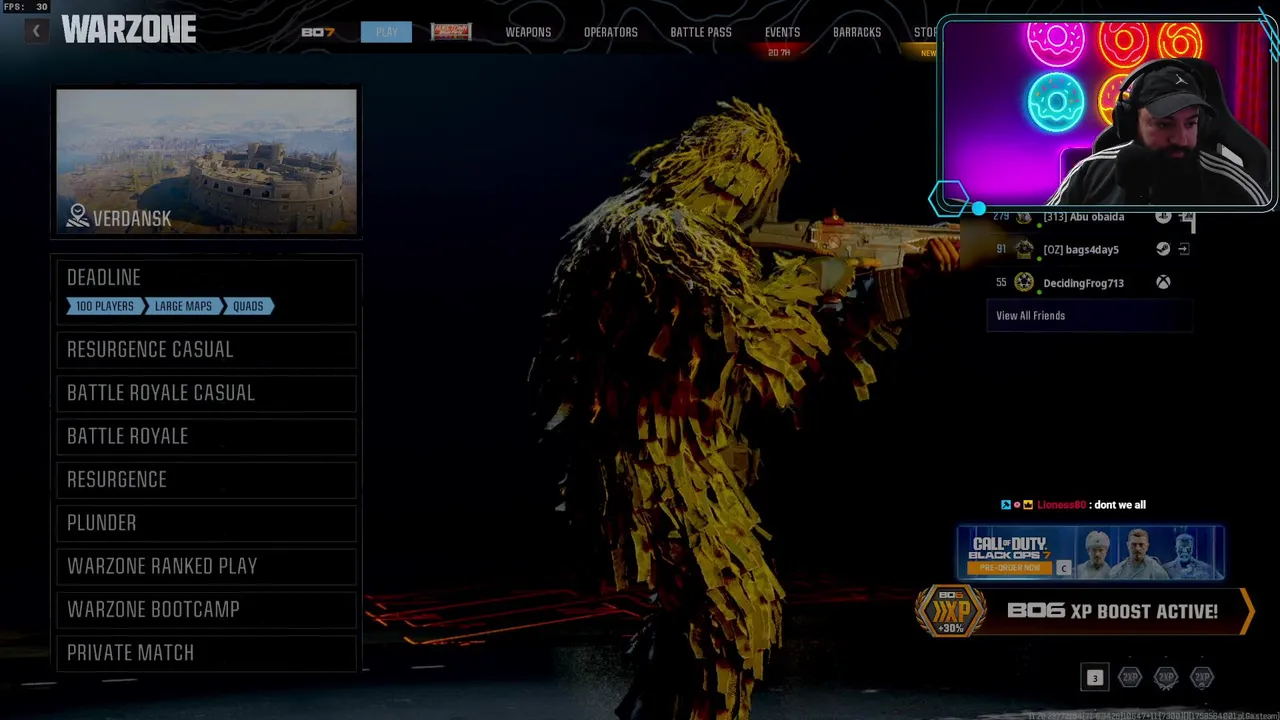Click the crown badge in chat message

[x=1027, y=505]
